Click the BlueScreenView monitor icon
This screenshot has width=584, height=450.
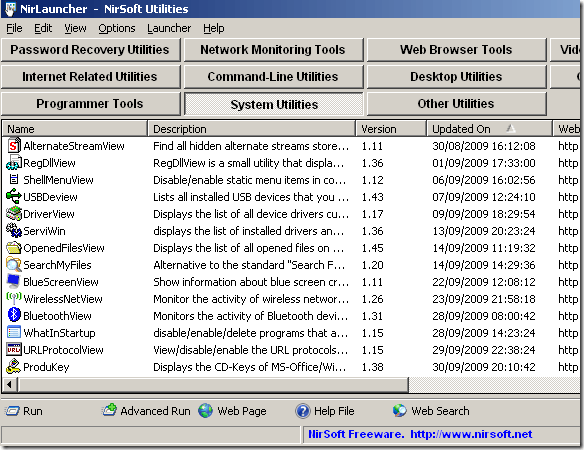14,282
